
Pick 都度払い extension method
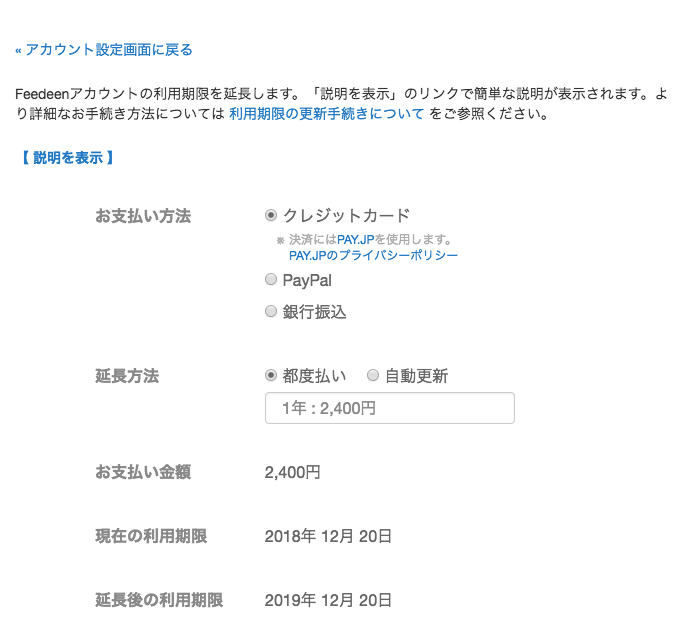(x=271, y=376)
